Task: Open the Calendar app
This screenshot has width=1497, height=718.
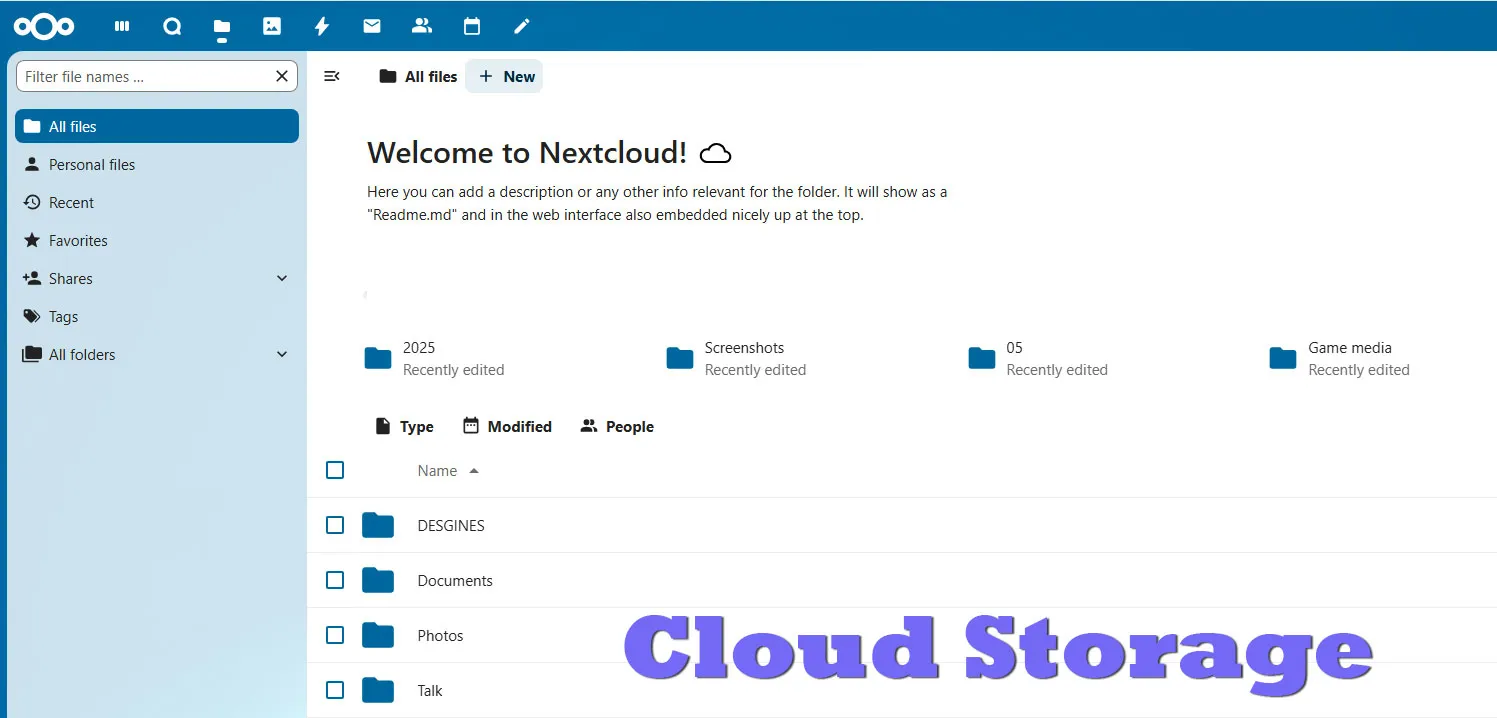Action: tap(471, 26)
